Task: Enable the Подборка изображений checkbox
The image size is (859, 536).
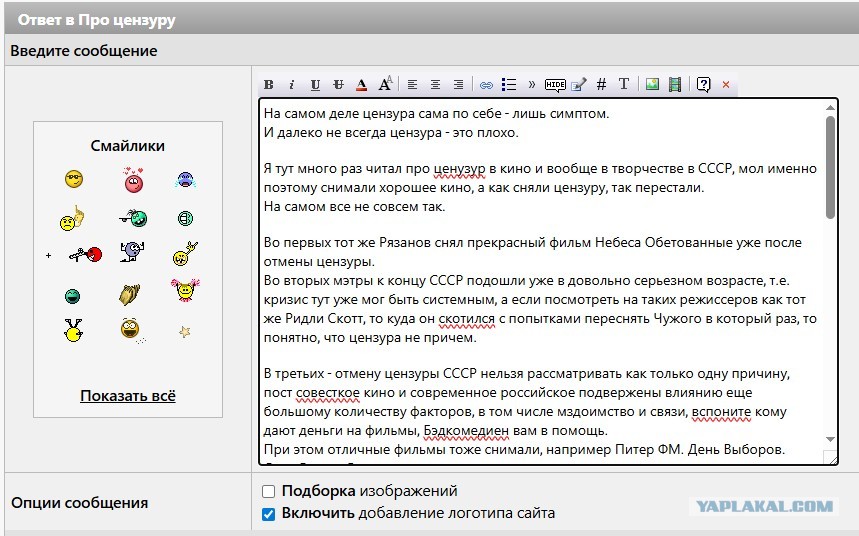Action: [268, 491]
